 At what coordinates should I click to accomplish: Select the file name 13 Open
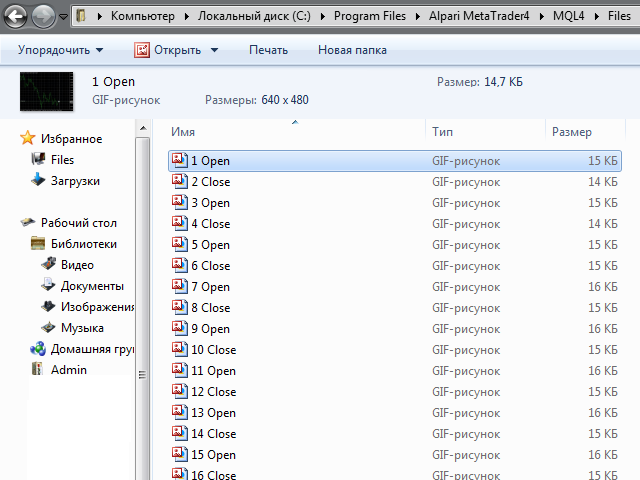[213, 413]
